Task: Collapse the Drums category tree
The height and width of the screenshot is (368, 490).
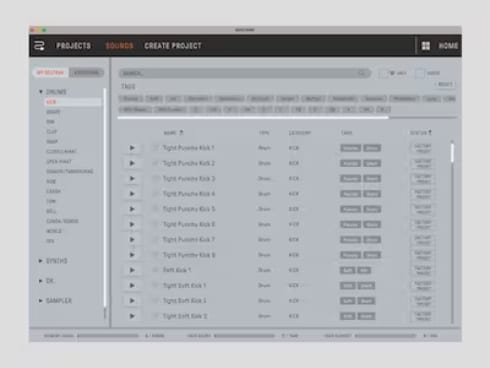Action: click(41, 91)
